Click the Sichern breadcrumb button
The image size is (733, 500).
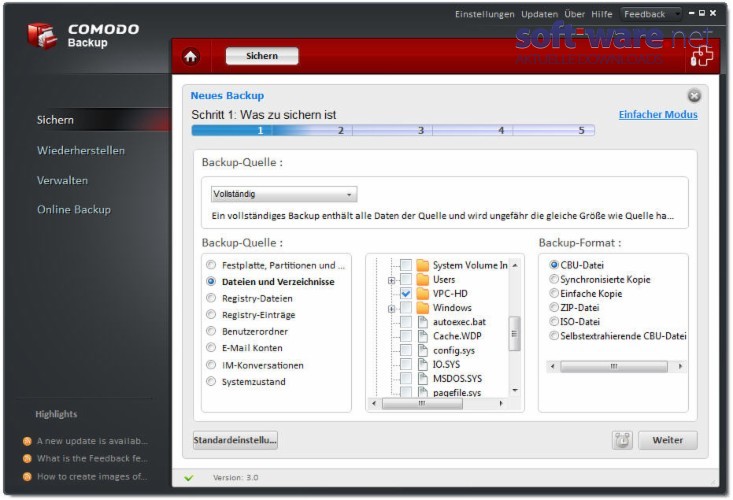pyautogui.click(x=262, y=56)
